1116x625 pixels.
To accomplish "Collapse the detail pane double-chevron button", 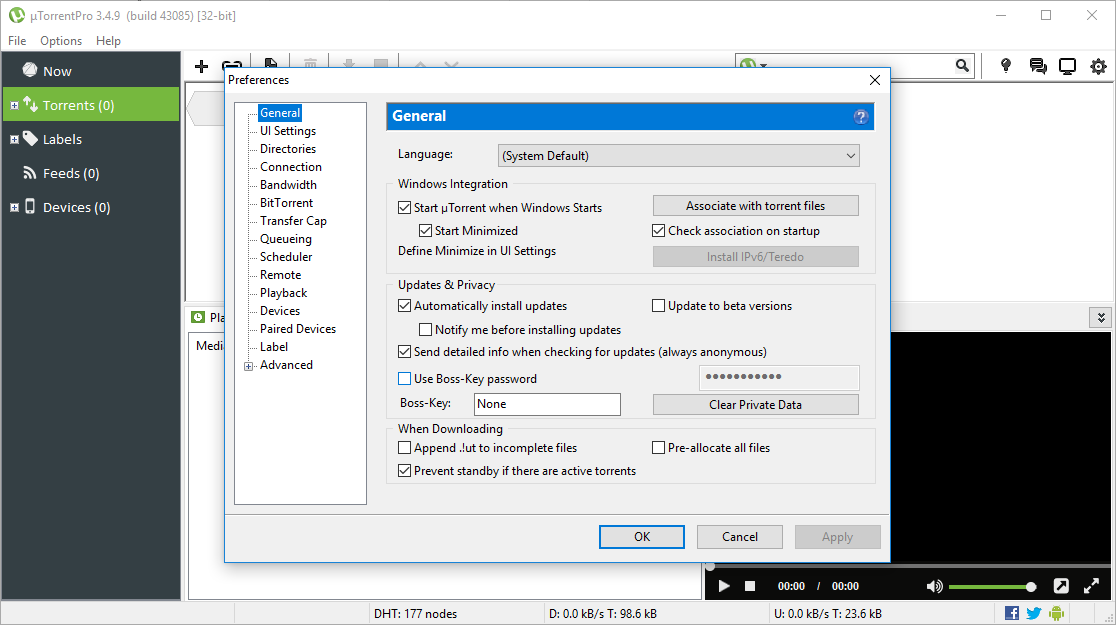I will click(x=1101, y=317).
